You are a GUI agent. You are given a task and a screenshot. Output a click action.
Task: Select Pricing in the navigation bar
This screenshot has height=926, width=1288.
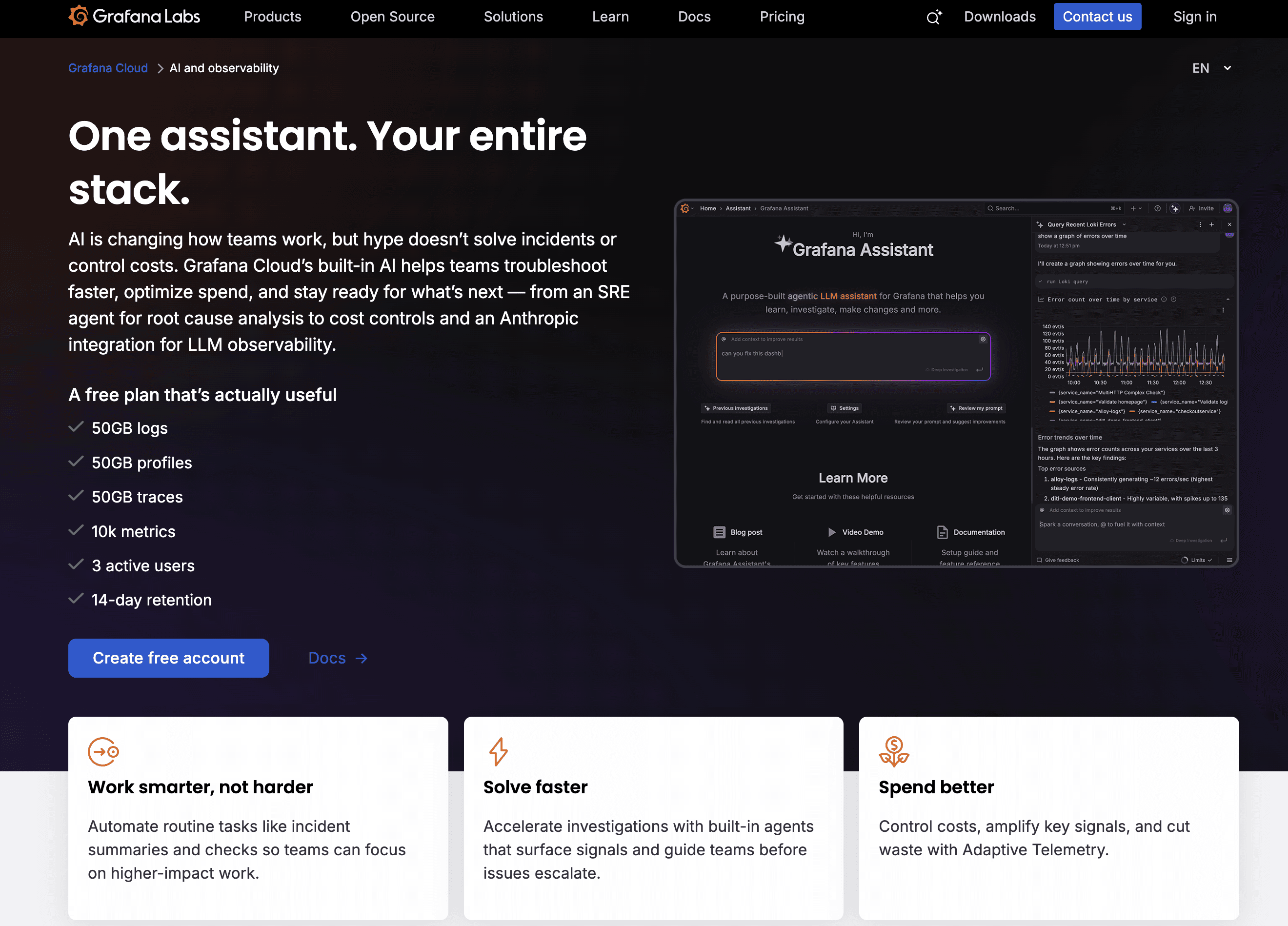[x=782, y=17]
